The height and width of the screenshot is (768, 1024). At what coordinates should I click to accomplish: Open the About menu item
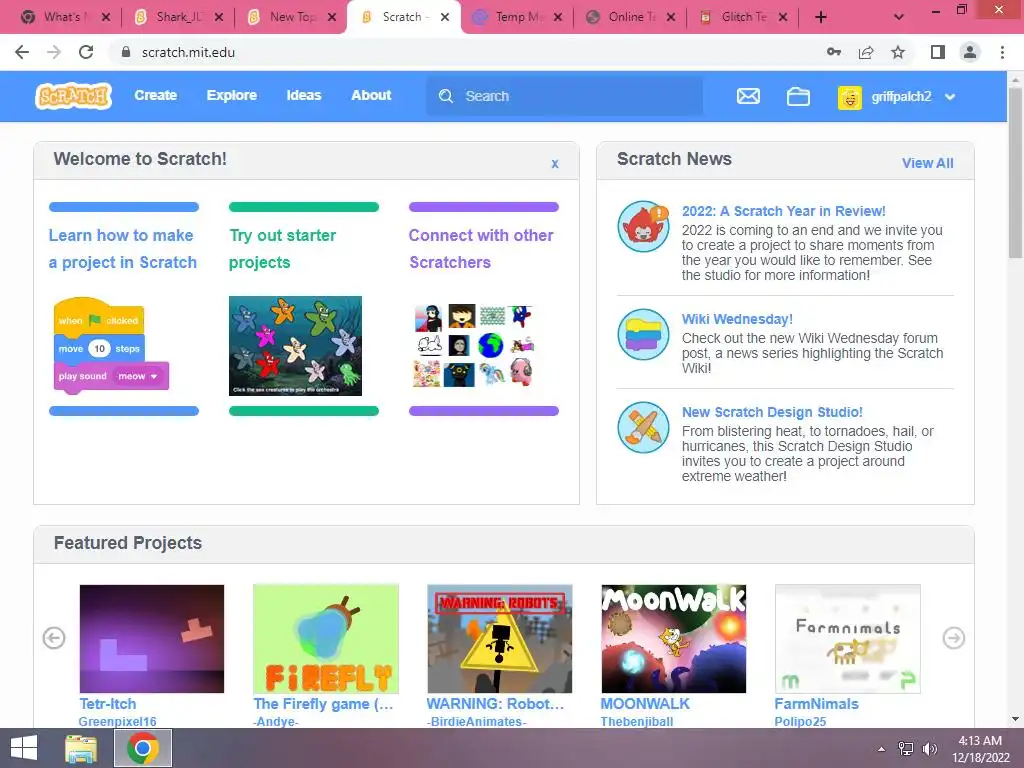click(x=371, y=95)
